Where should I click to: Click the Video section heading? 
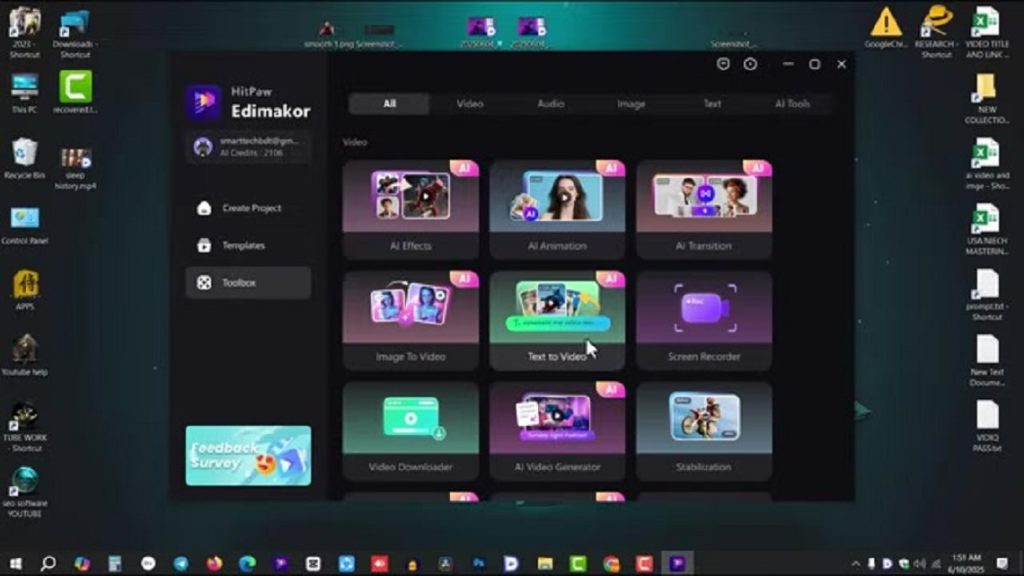point(355,142)
